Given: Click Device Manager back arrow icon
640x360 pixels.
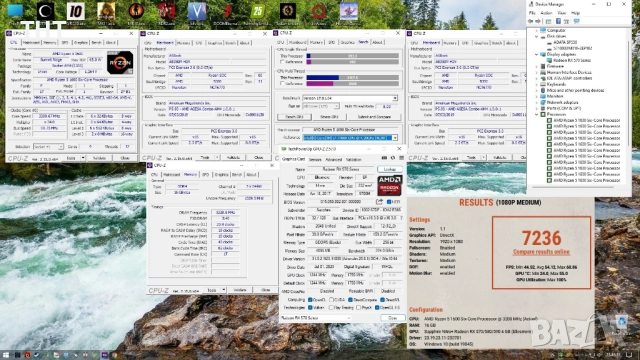Looking at the screenshot, I should click(531, 21).
